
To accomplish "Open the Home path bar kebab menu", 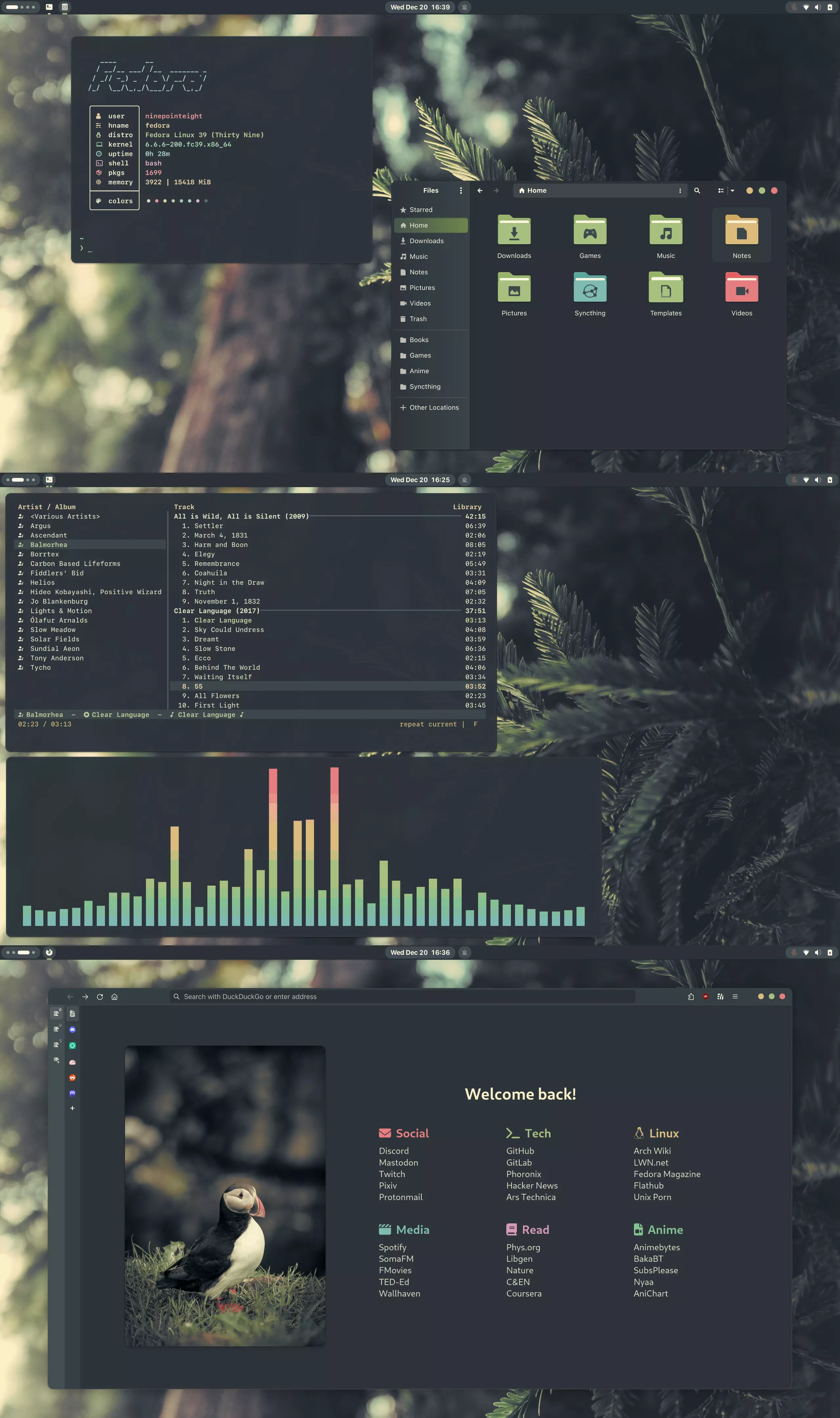I will click(680, 191).
